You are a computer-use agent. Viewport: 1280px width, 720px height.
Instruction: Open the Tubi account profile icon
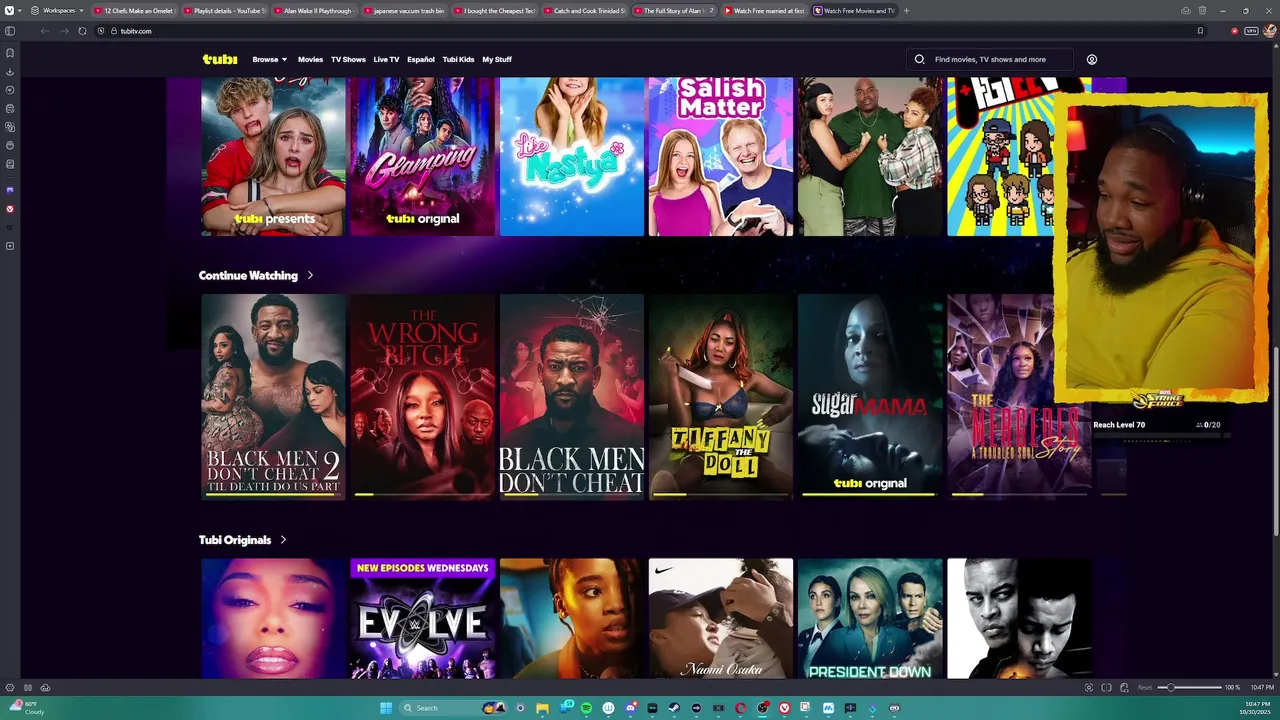1092,59
